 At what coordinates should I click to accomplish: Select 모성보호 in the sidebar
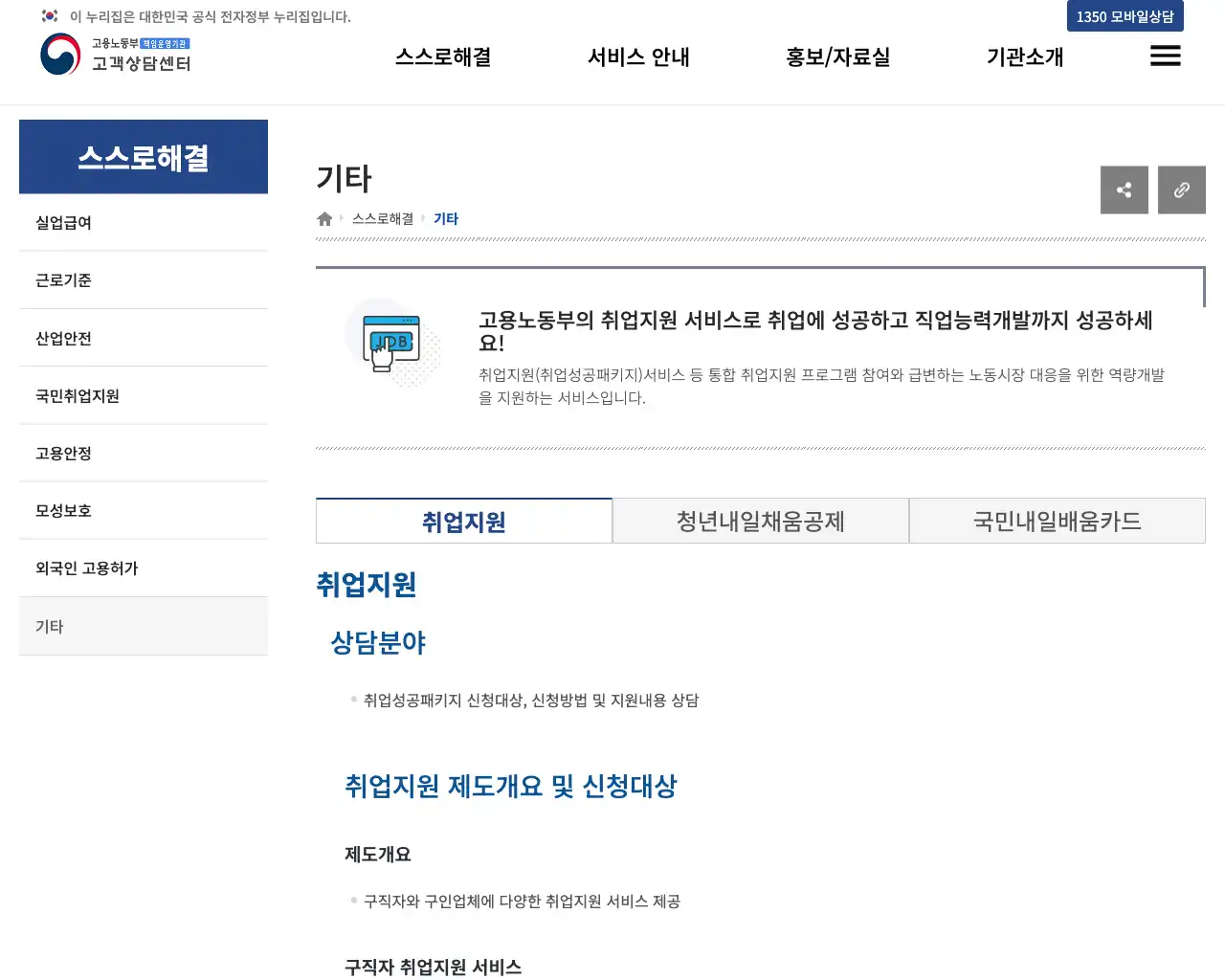[63, 510]
